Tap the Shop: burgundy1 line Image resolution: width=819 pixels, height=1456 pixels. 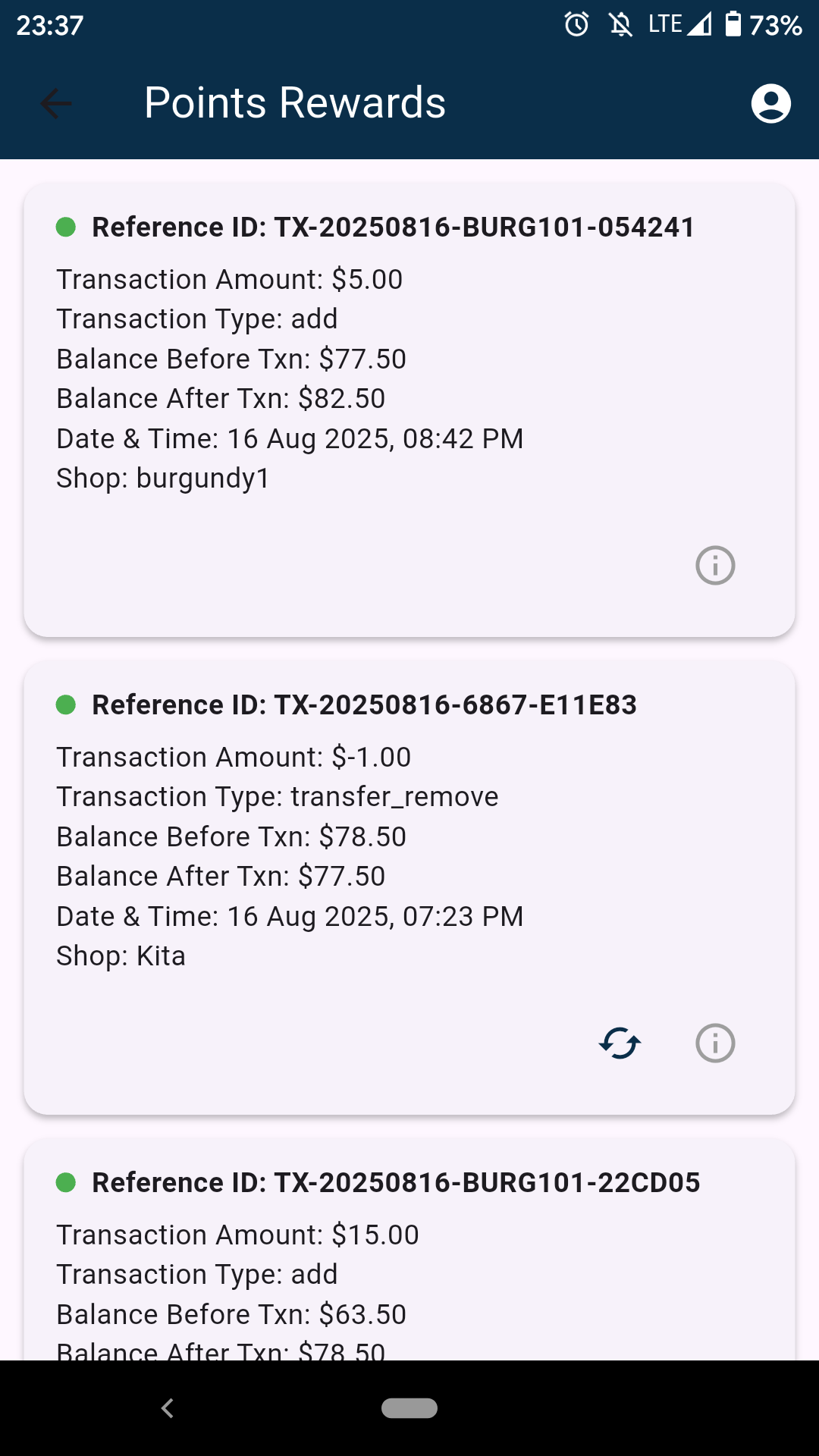(x=163, y=479)
